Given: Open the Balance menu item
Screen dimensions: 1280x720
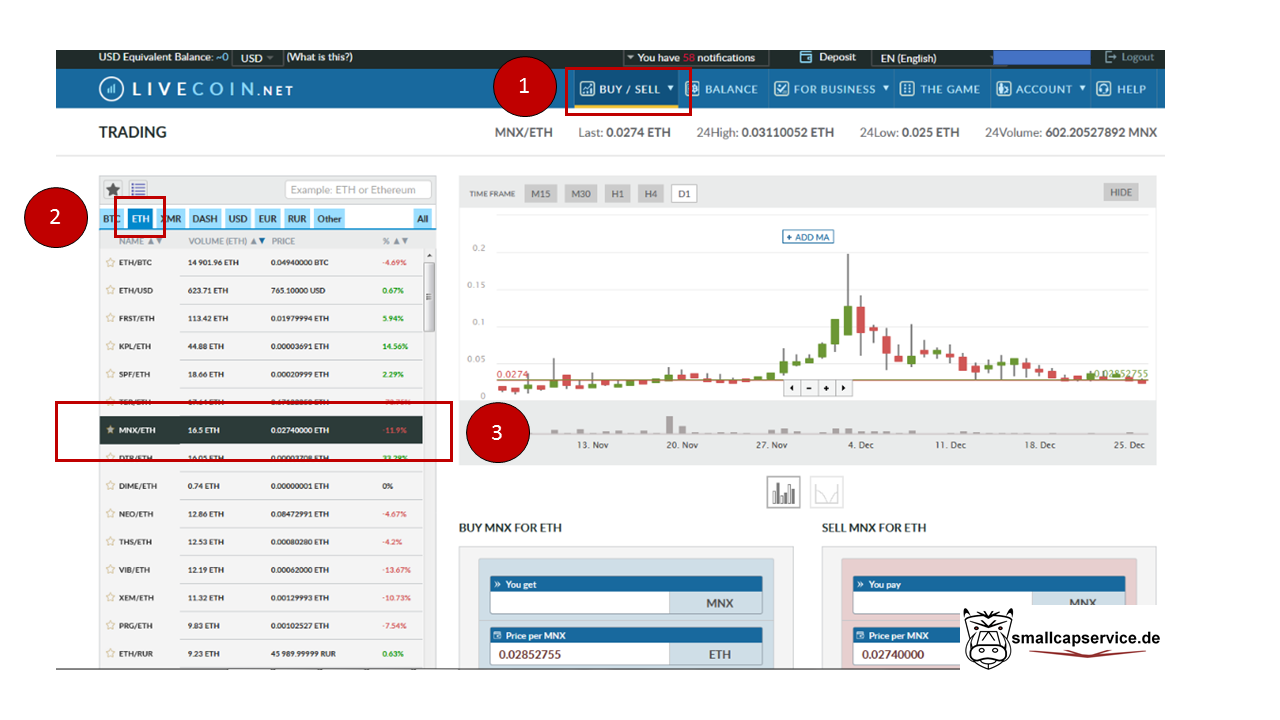Looking at the screenshot, I should [722, 89].
